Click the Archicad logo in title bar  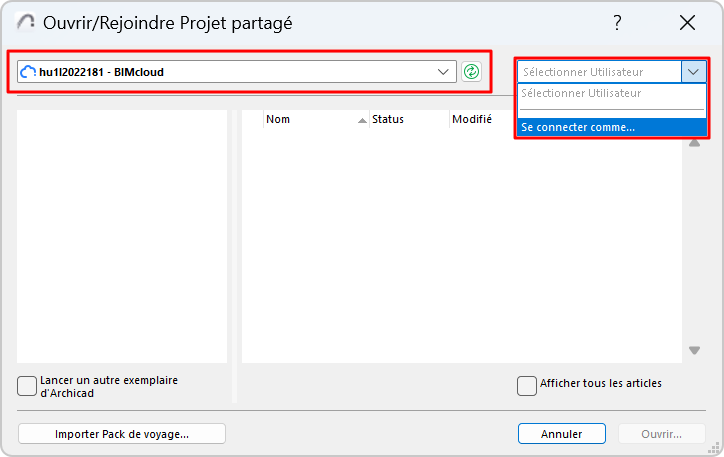tap(26, 22)
